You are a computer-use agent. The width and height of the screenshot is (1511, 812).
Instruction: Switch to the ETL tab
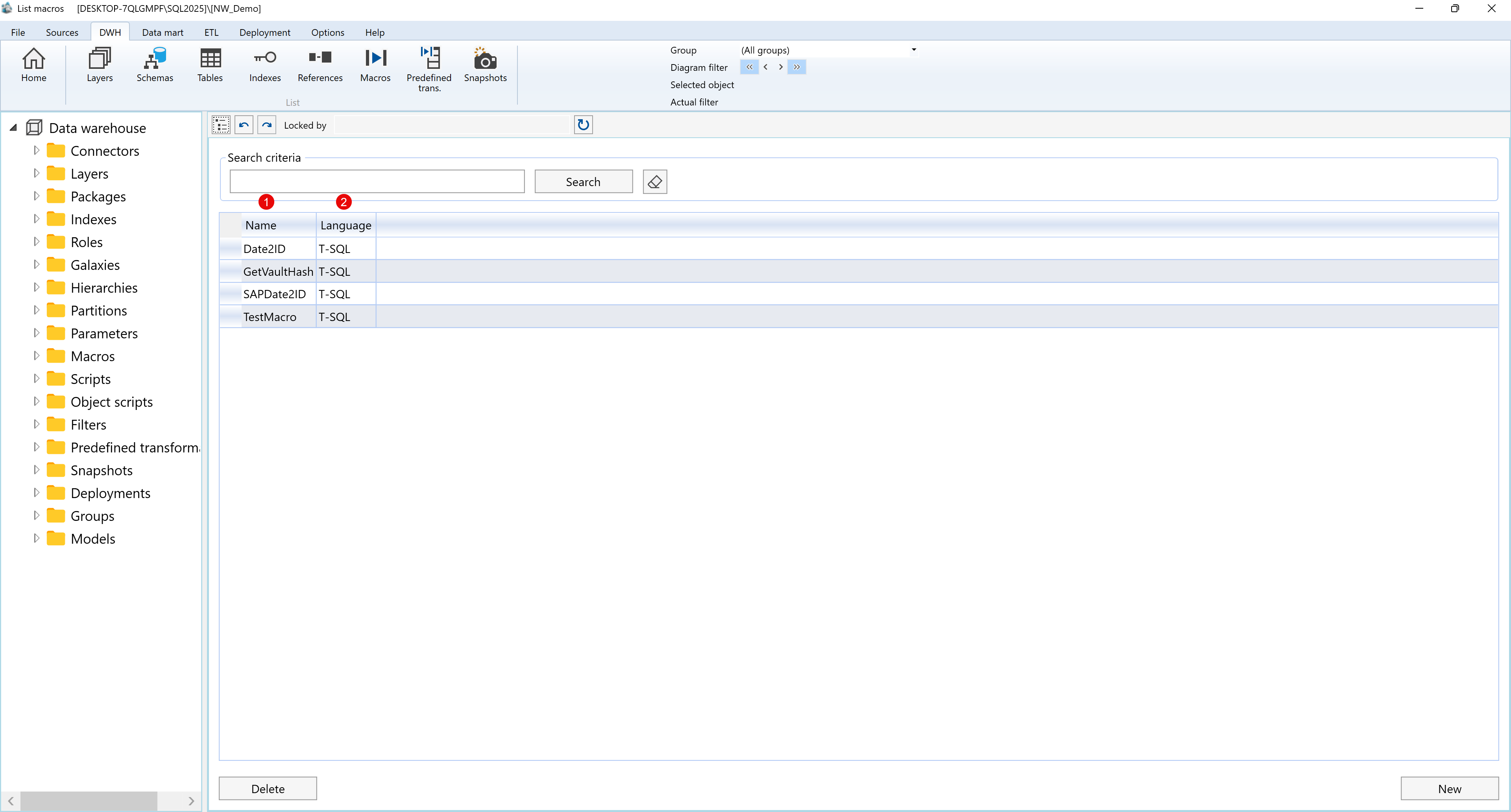211,32
